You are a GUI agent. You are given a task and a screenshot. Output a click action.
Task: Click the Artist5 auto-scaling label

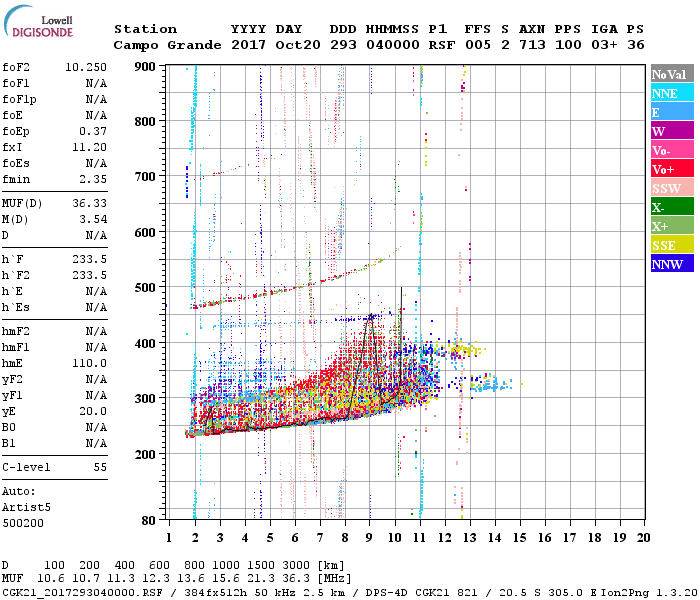point(26,508)
